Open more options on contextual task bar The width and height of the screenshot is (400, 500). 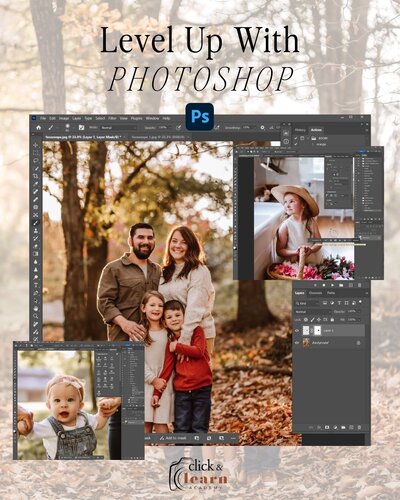pos(233,438)
